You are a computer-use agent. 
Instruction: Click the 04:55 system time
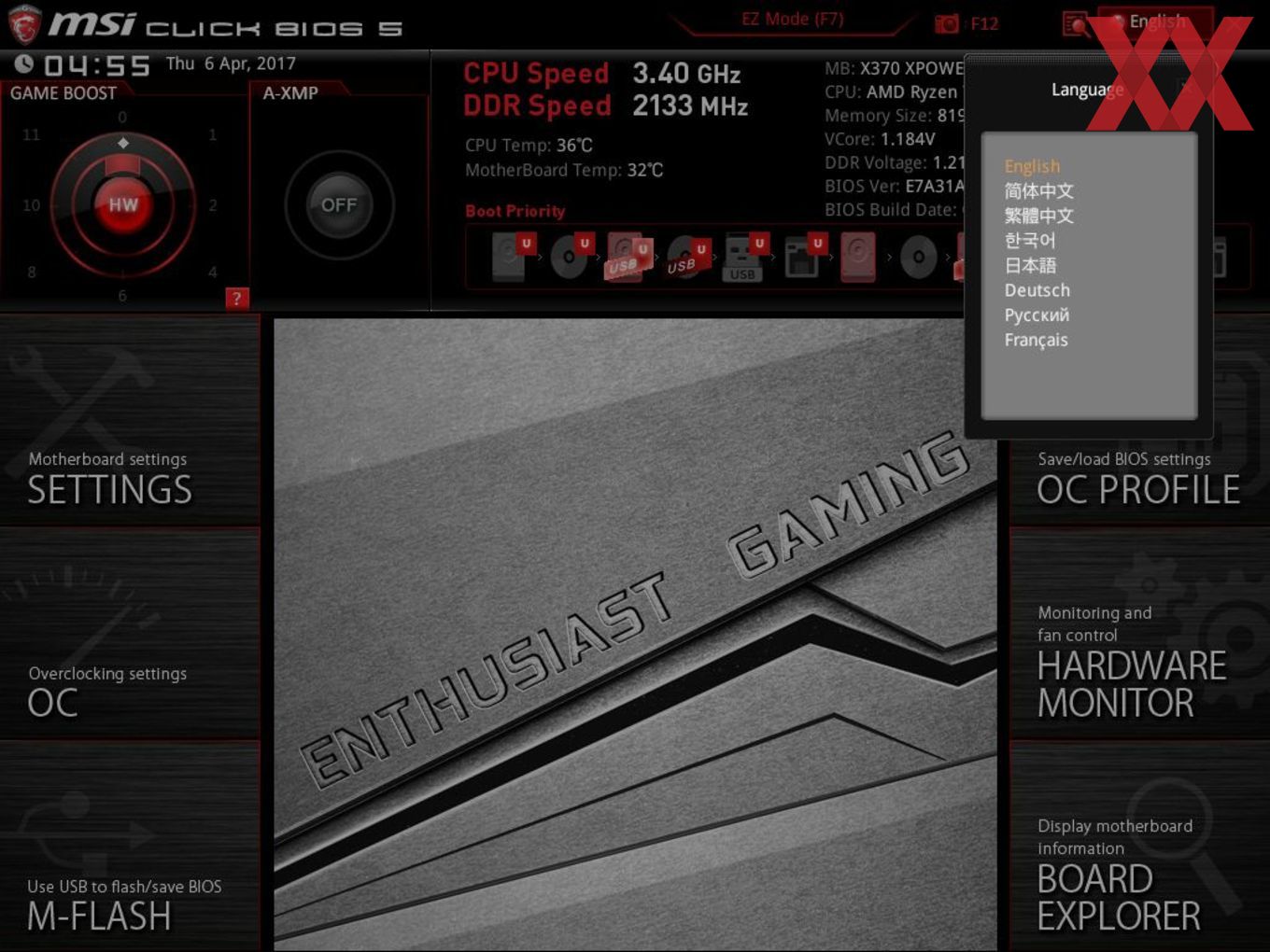(x=96, y=65)
